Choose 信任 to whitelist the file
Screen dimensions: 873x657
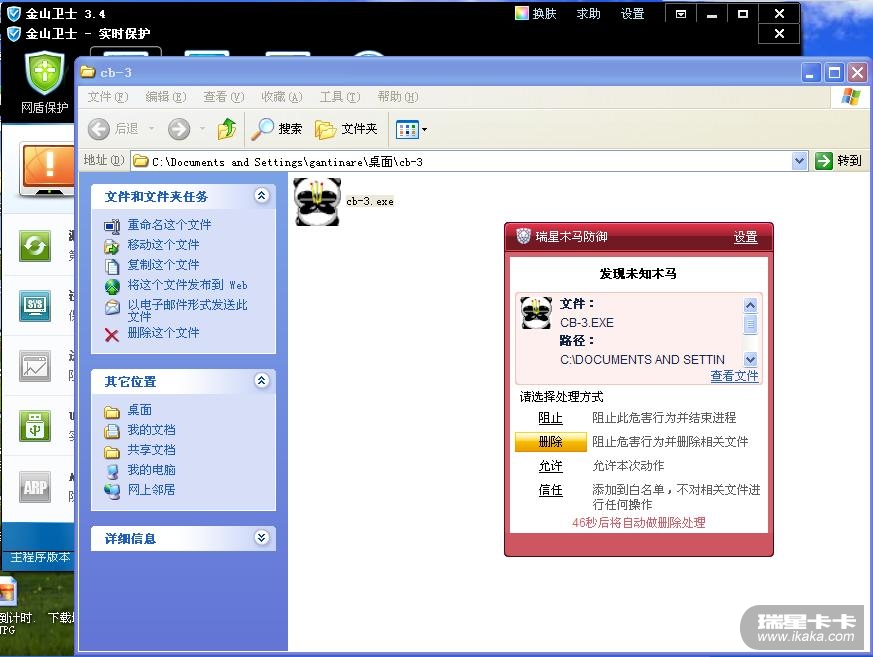coord(550,490)
